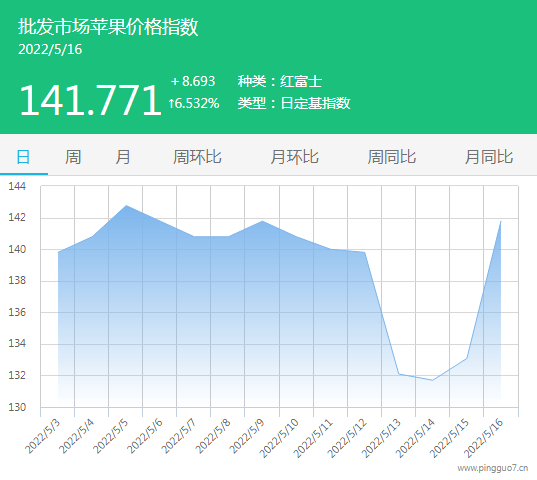Click the 2022/5/14 lowest chart point
Screen dimensions: 537x480
[433, 380]
